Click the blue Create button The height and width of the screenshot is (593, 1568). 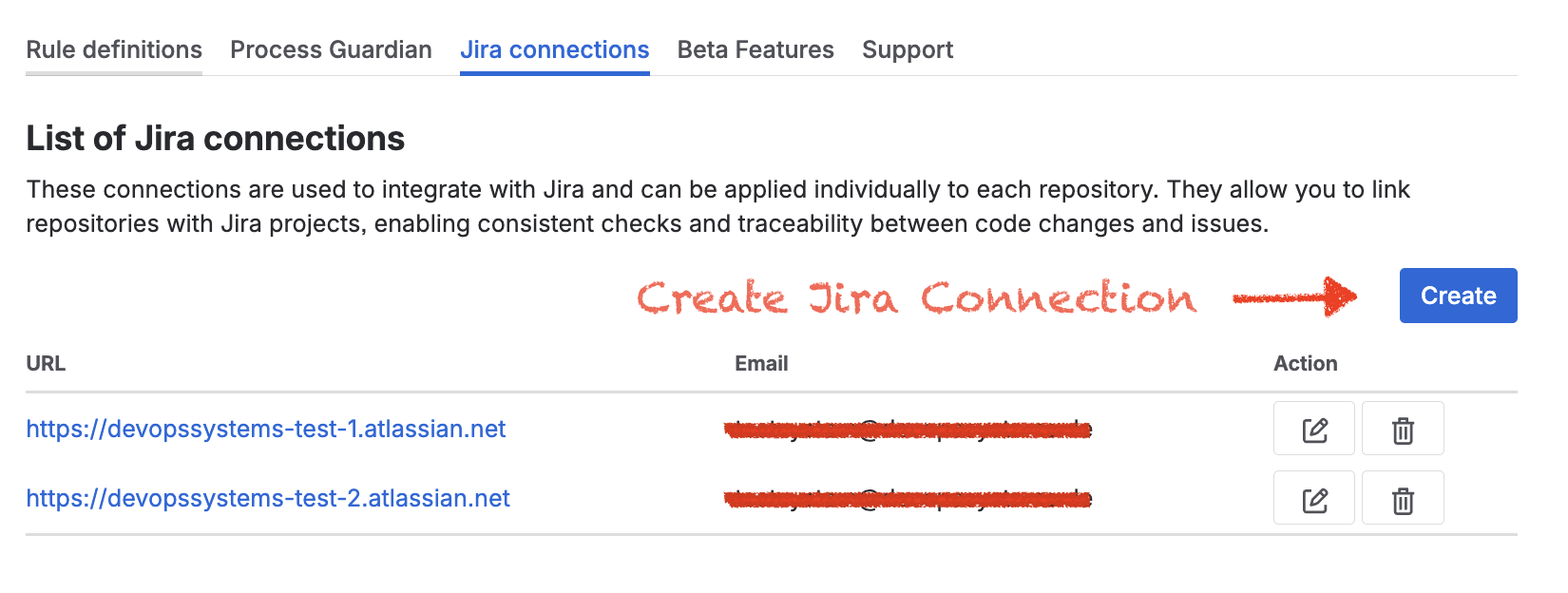click(1458, 296)
